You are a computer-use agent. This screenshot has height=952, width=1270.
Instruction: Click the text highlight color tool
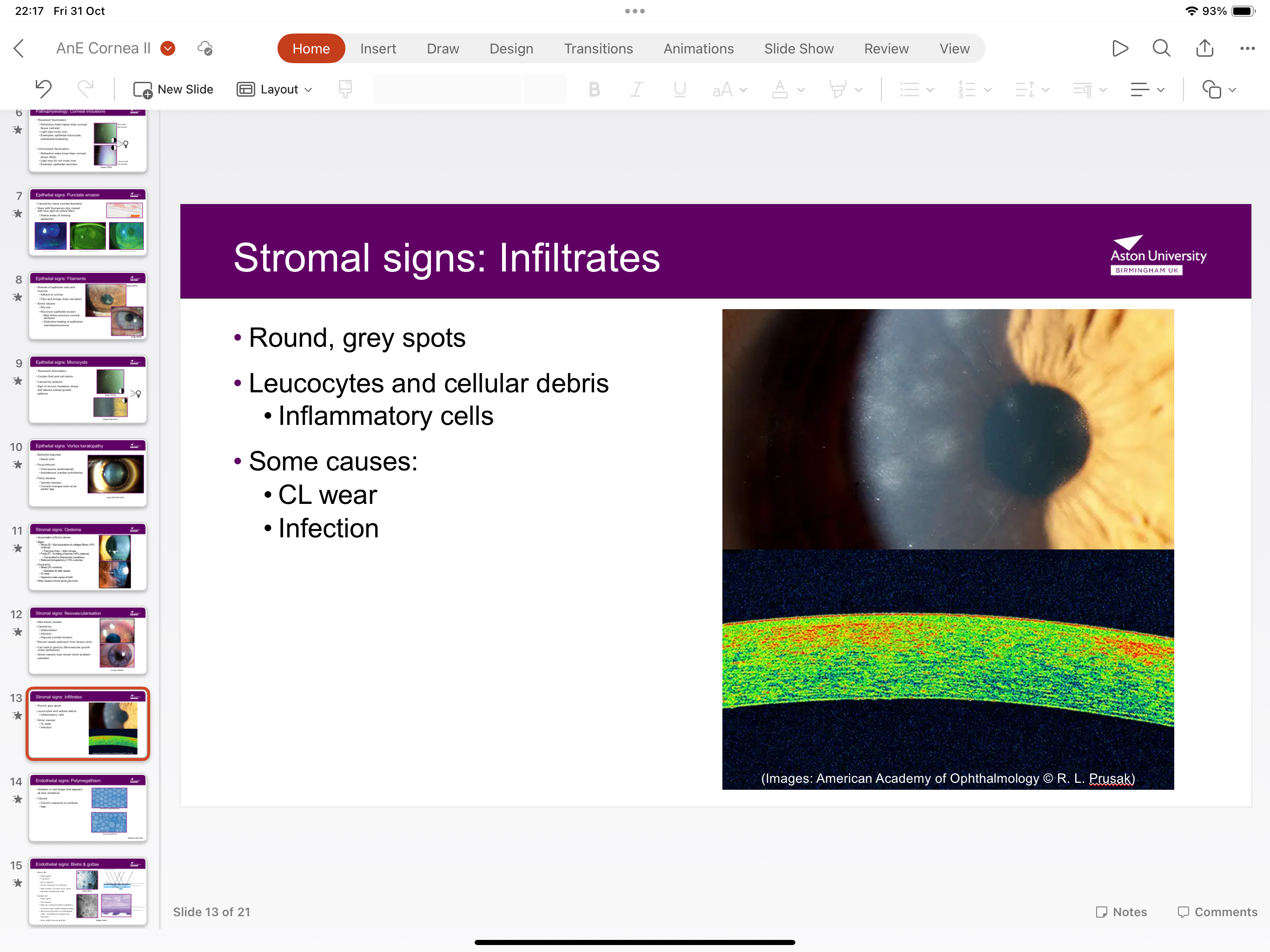pos(838,89)
